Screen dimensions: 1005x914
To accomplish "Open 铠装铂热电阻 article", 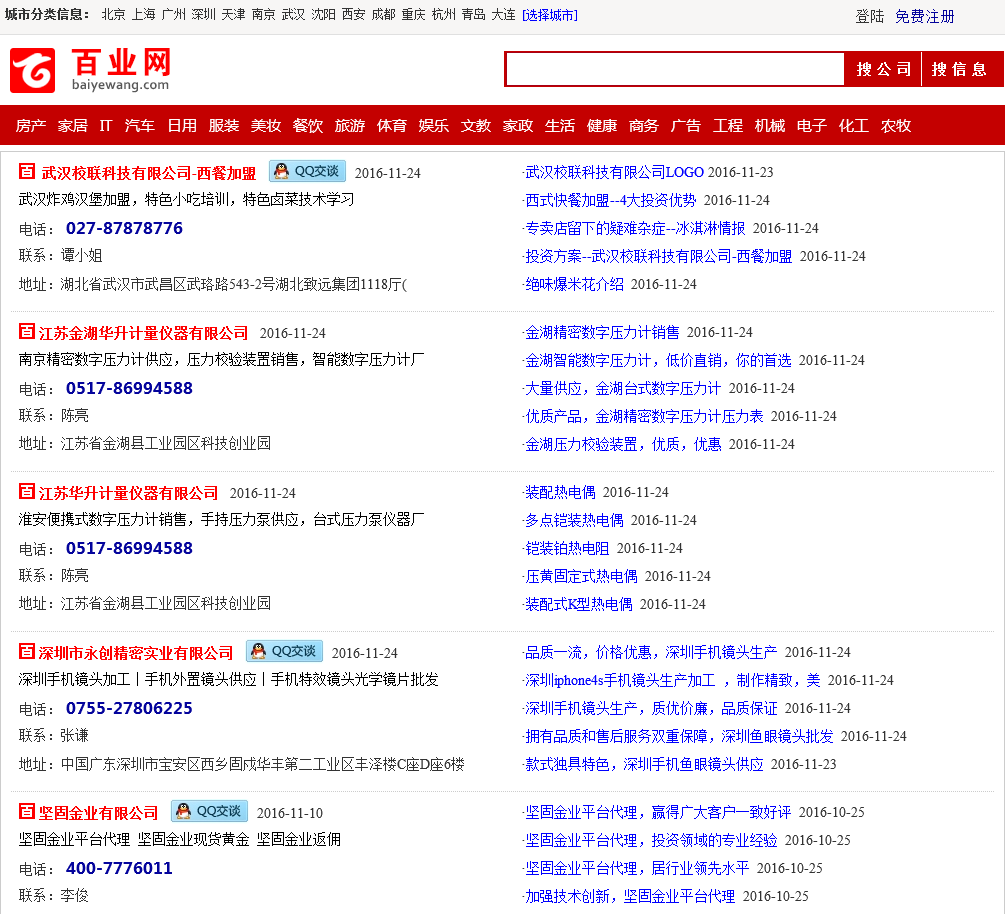I will (567, 548).
